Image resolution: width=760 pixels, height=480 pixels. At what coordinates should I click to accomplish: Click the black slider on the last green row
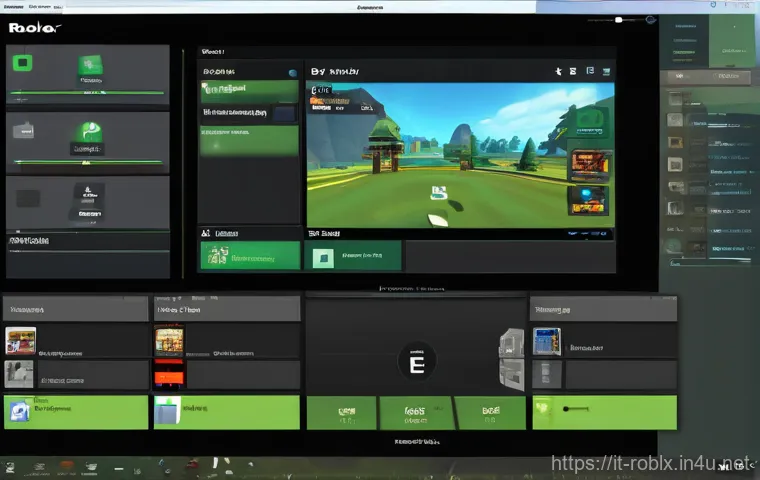pos(576,409)
